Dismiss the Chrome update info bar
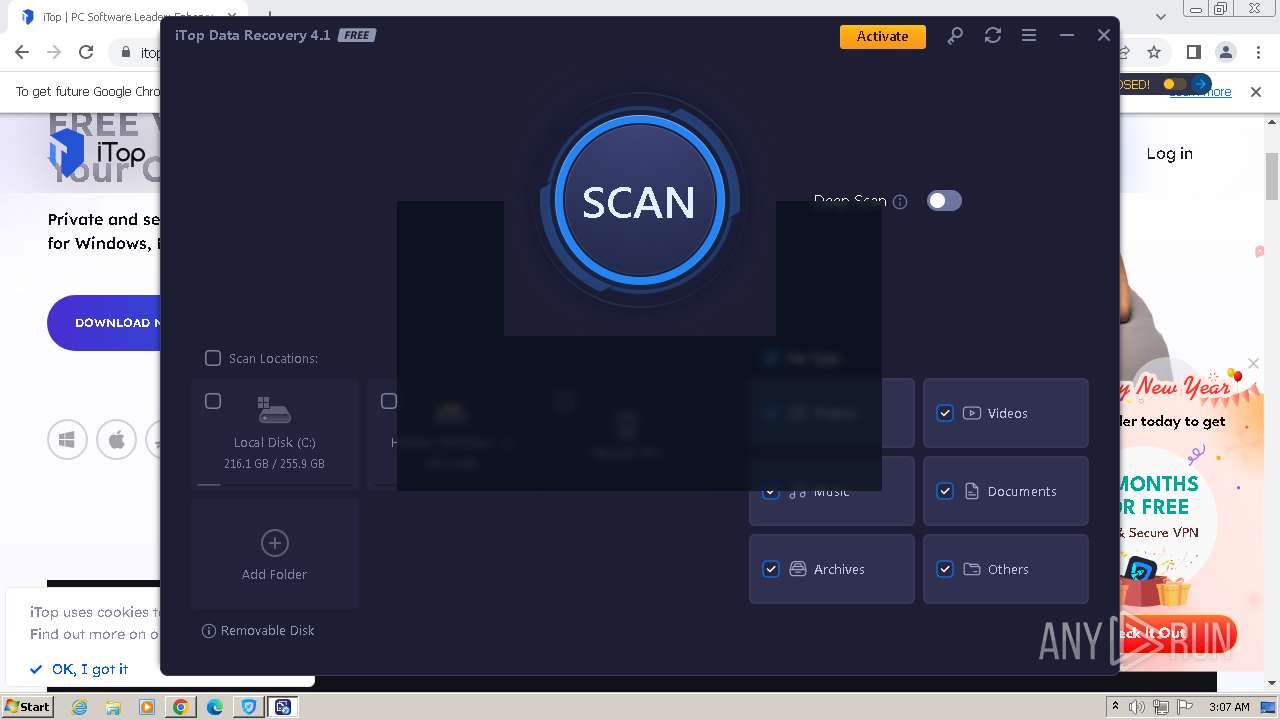Viewport: 1280px width, 720px height. 1256,91
